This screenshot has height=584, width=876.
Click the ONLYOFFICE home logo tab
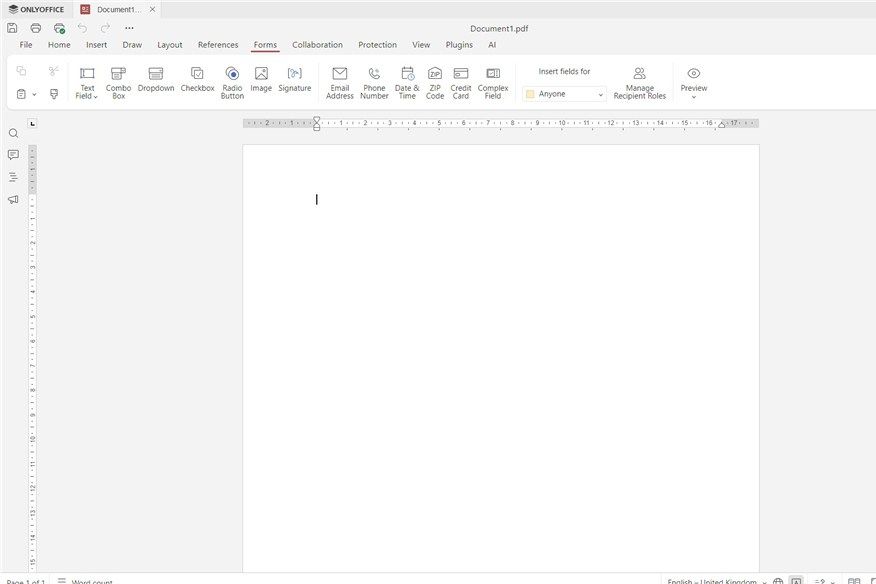pos(37,10)
